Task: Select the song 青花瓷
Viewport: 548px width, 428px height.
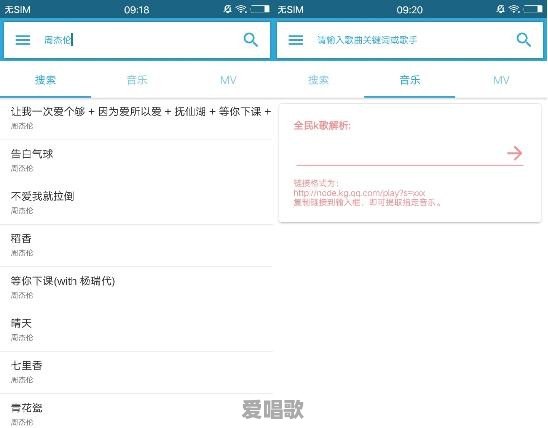Action: click(x=136, y=411)
